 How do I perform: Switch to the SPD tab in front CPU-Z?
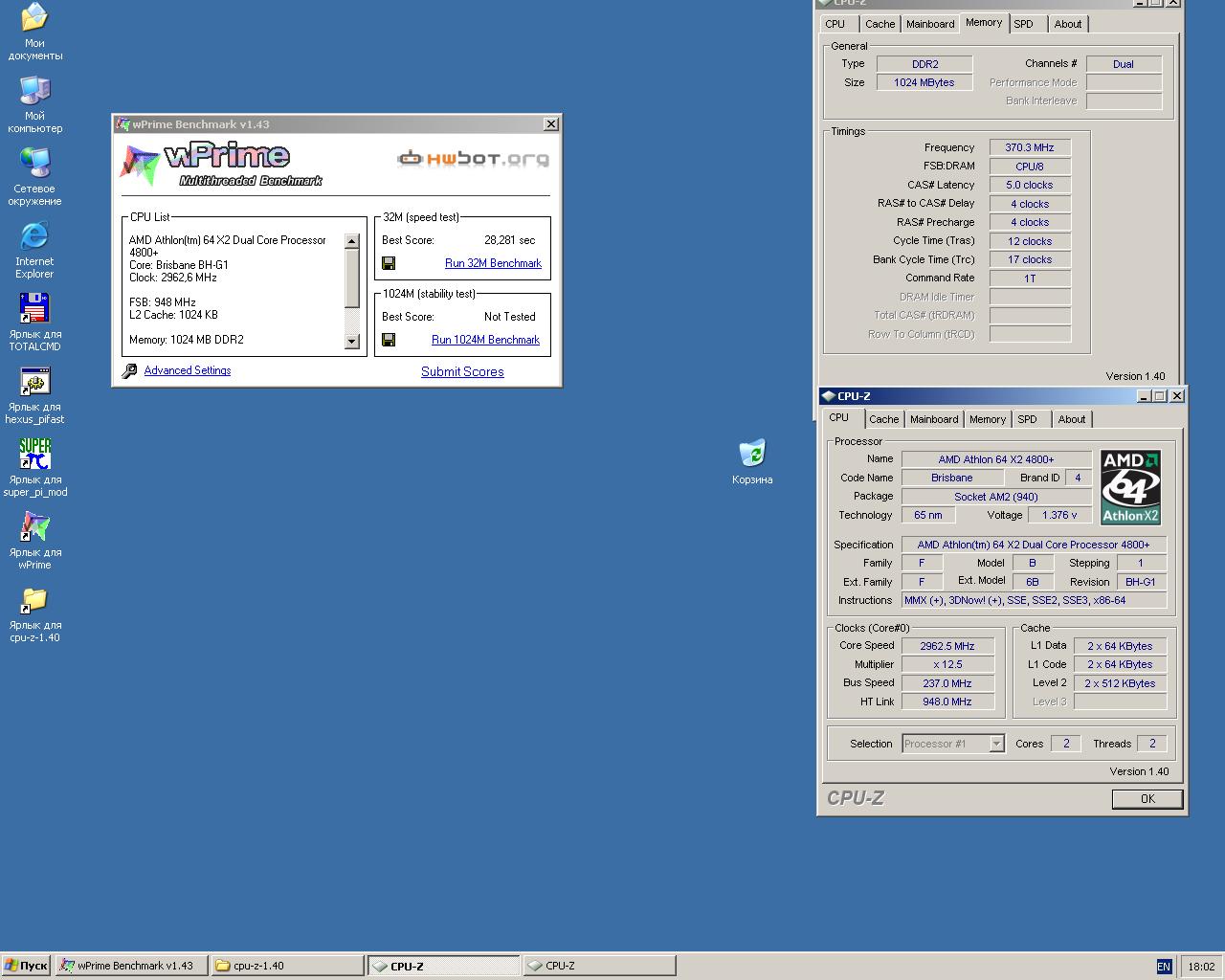tap(1028, 419)
